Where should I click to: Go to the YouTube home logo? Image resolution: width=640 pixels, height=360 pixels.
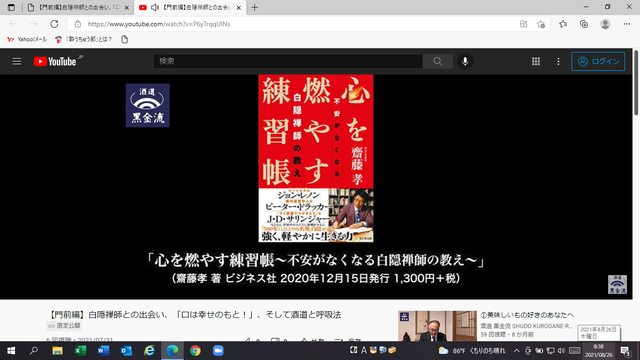pyautogui.click(x=55, y=62)
